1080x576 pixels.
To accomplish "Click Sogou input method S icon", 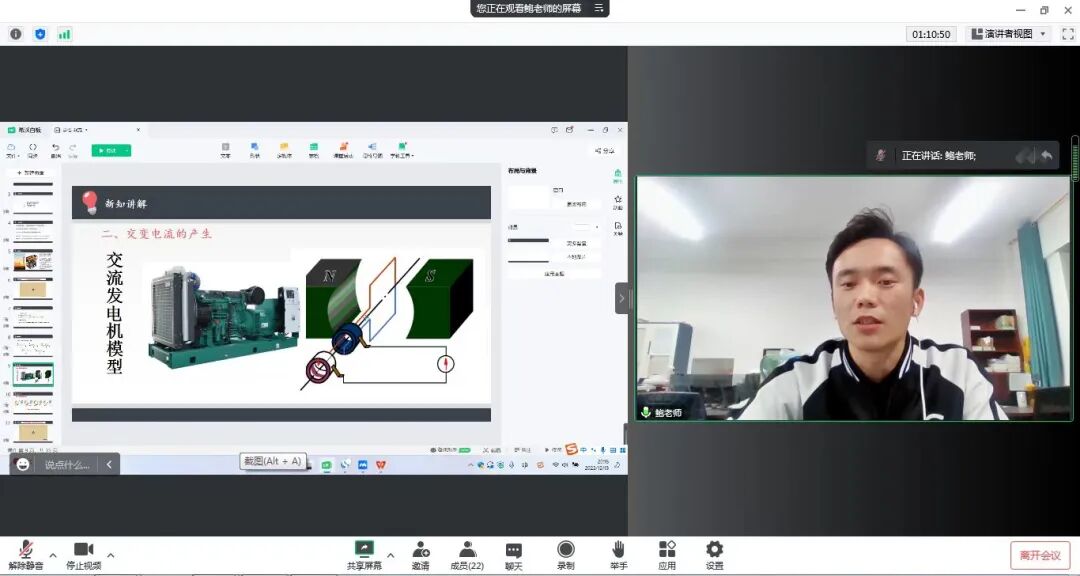I will point(571,450).
